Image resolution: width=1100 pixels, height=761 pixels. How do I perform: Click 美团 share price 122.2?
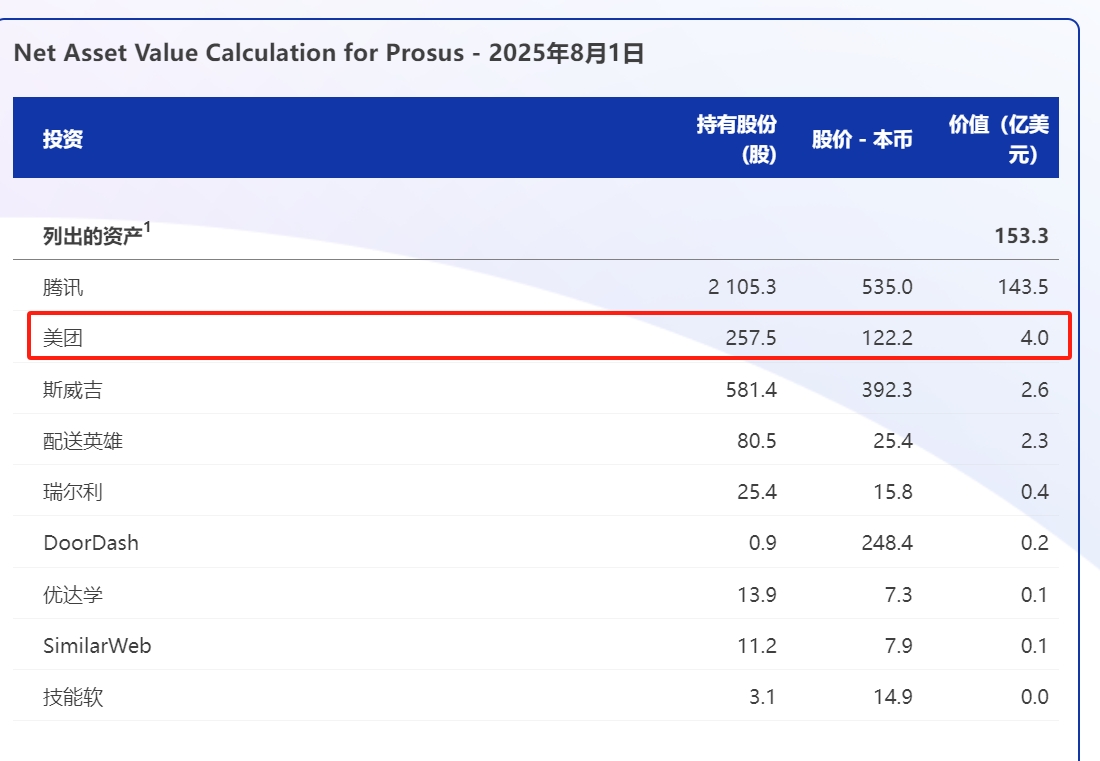(887, 338)
